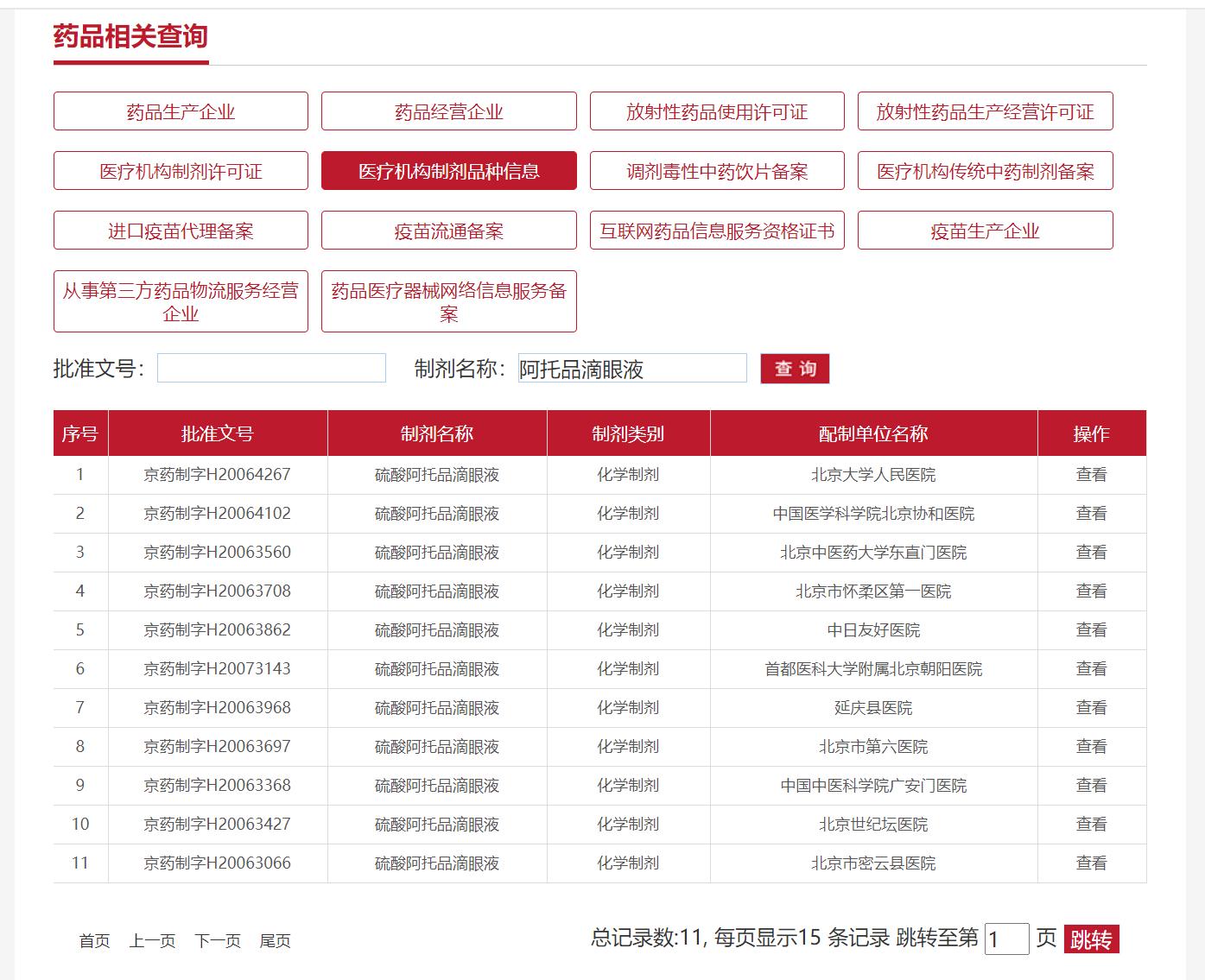Open the 药品生产企业 query category
This screenshot has width=1205, height=980.
(181, 111)
